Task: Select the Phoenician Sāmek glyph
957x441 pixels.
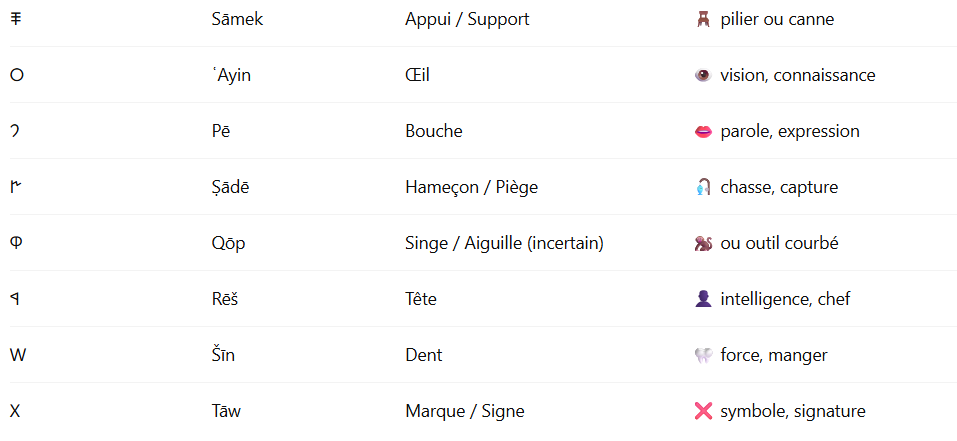Action: tap(16, 20)
